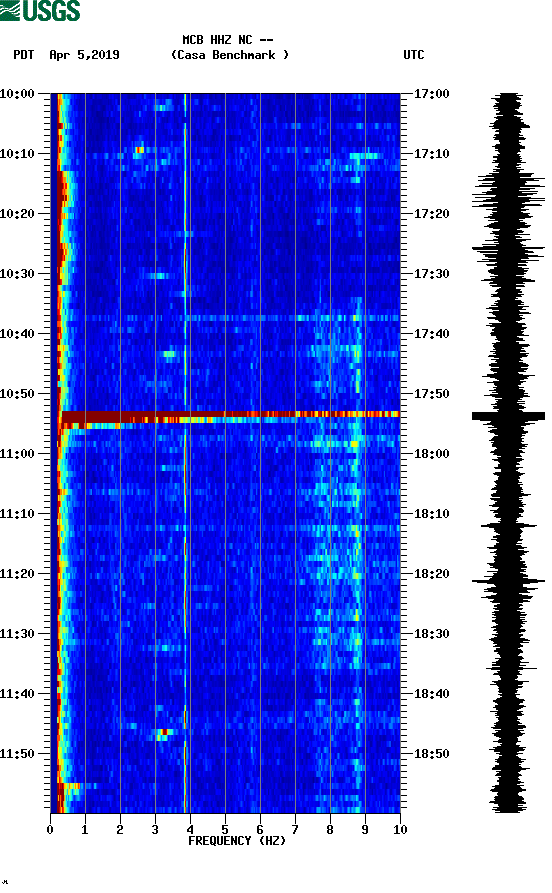Click the 18:20 UTC time label

tap(432, 574)
